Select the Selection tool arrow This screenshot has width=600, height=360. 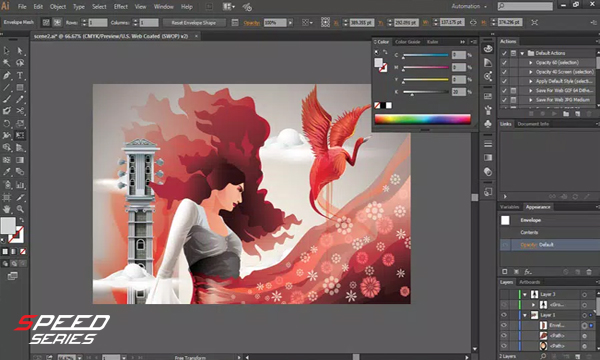(7, 51)
